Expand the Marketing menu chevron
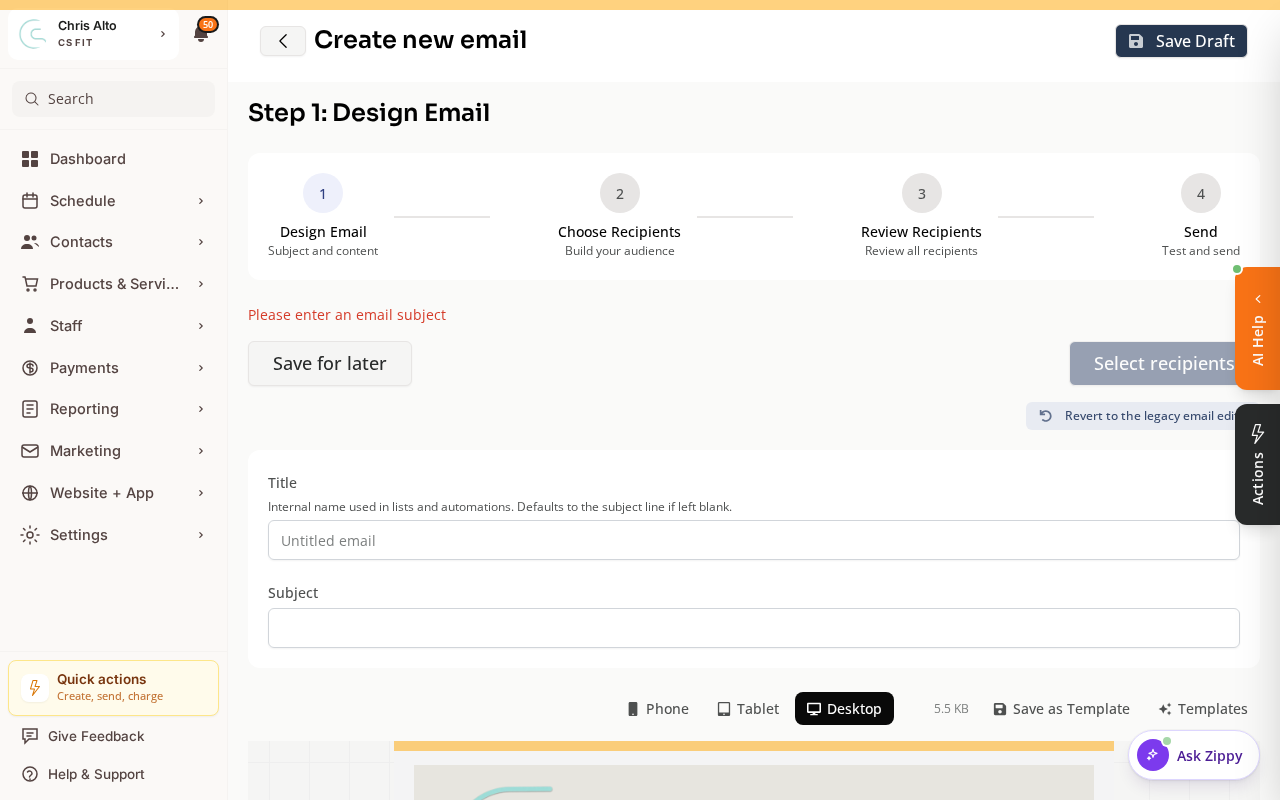This screenshot has width=1280, height=800. tap(201, 451)
